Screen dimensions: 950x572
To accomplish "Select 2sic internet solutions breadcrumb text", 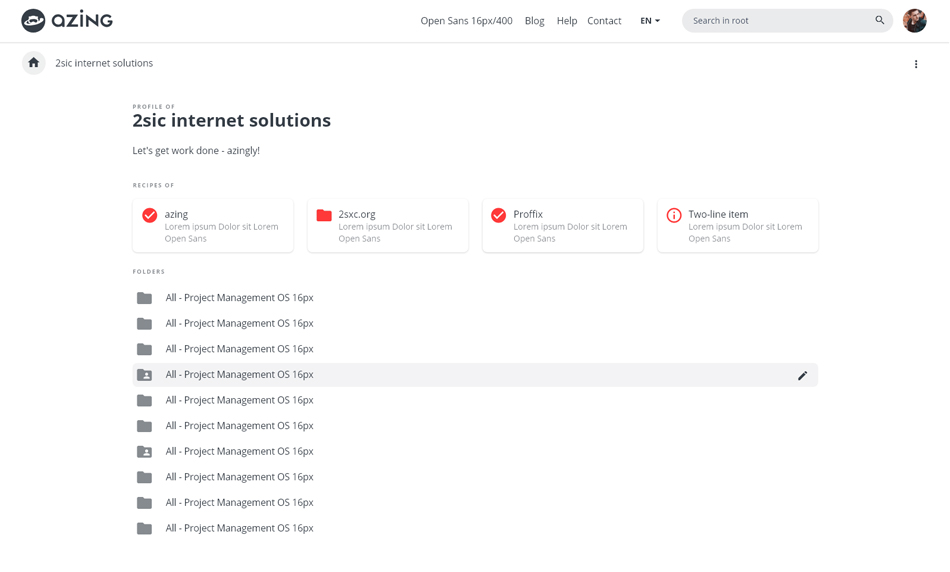I will 104,63.
